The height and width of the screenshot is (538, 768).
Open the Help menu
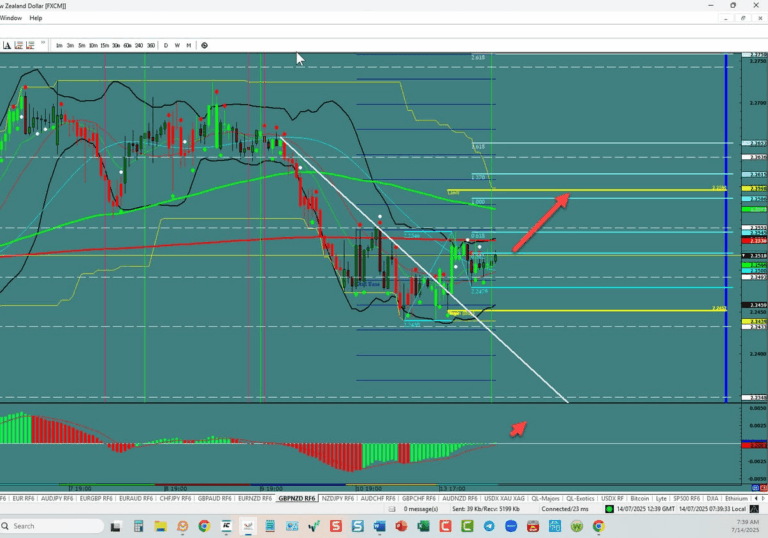tap(36, 18)
